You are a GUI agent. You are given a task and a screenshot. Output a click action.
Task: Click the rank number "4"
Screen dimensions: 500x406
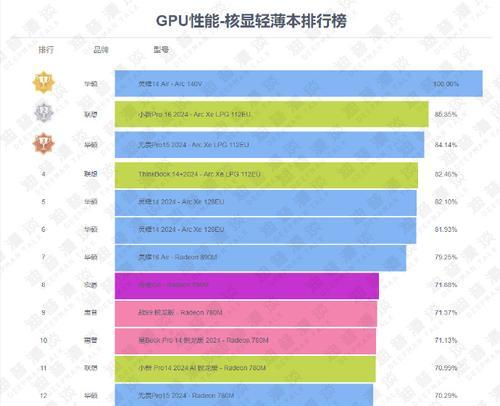tap(43, 174)
